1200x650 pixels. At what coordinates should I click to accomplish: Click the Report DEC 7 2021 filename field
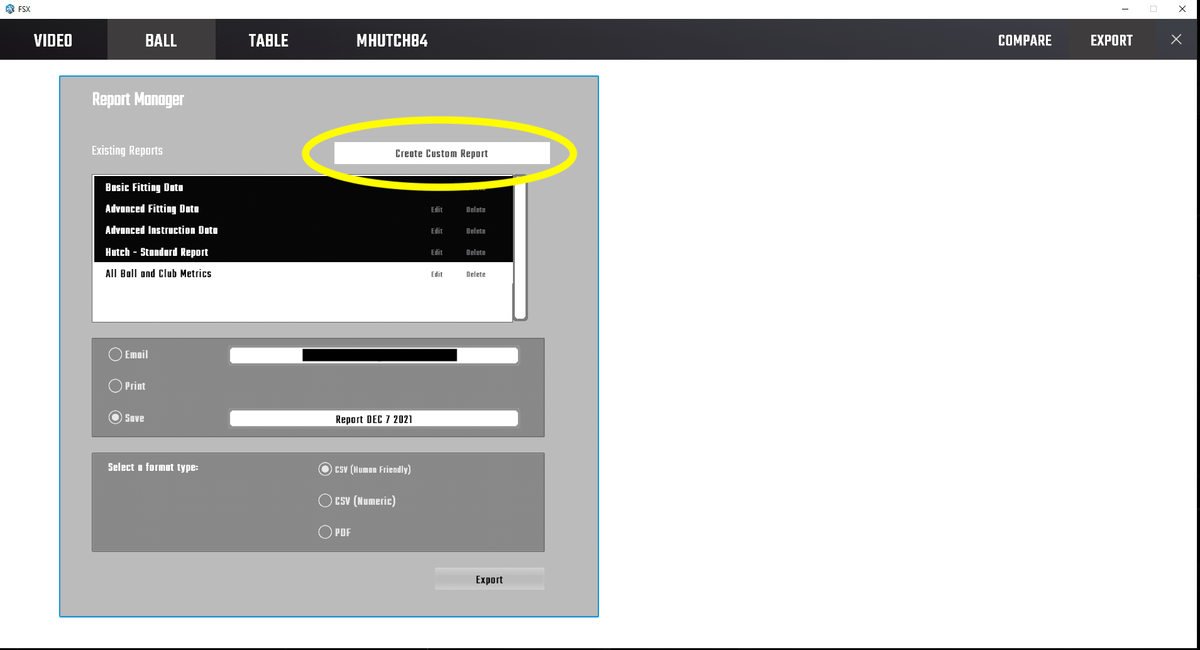[374, 419]
